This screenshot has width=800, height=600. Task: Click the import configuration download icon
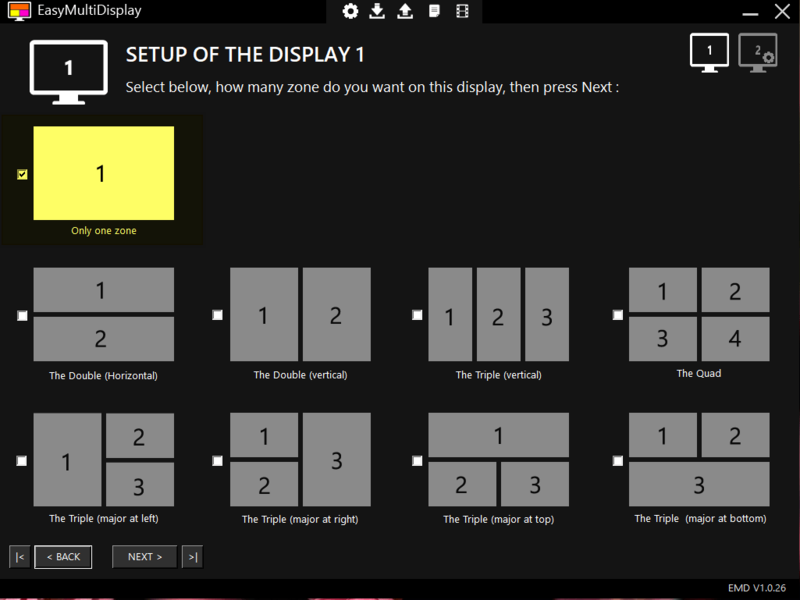pyautogui.click(x=377, y=12)
